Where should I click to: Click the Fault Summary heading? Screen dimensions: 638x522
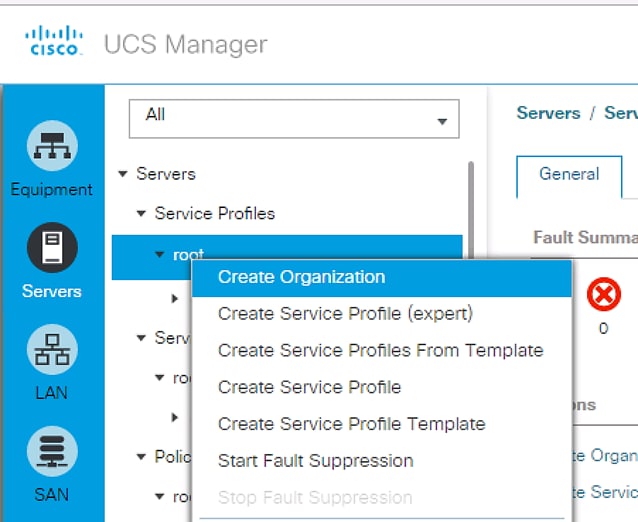pyautogui.click(x=586, y=237)
